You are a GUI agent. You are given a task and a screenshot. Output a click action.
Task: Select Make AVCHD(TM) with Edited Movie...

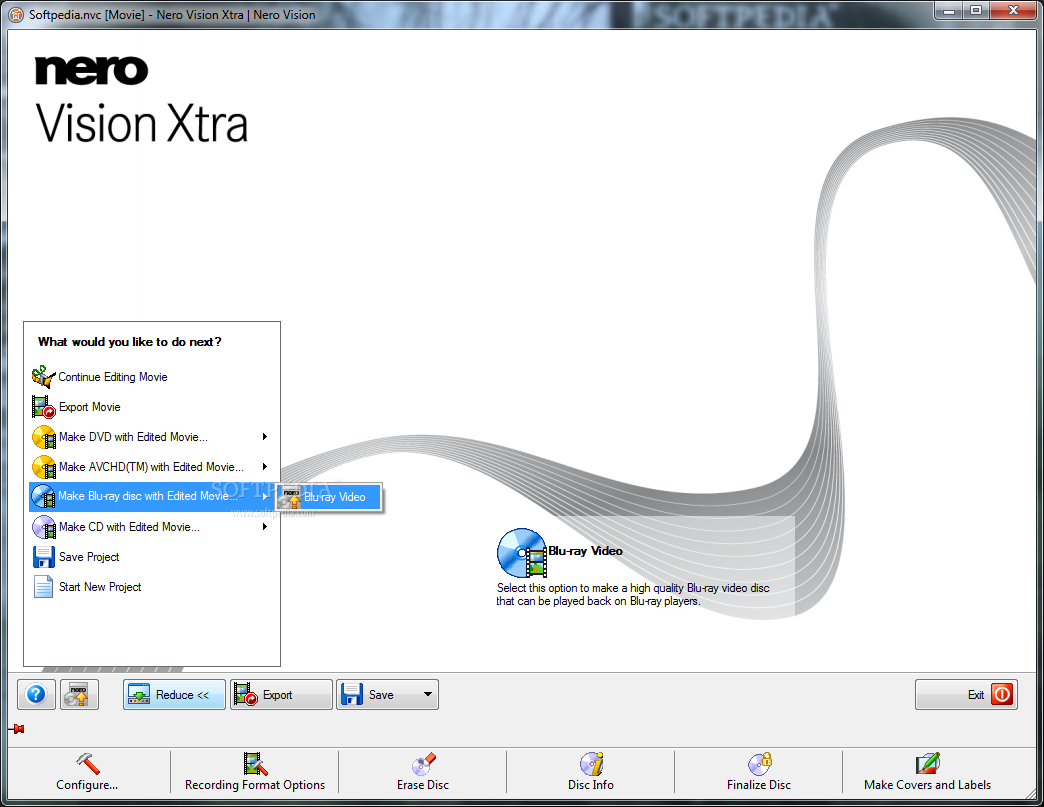(151, 467)
